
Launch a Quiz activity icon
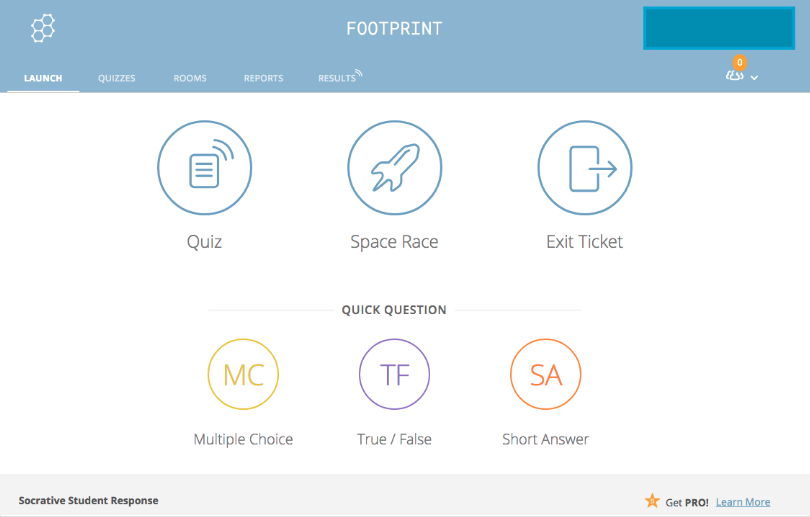pyautogui.click(x=204, y=167)
